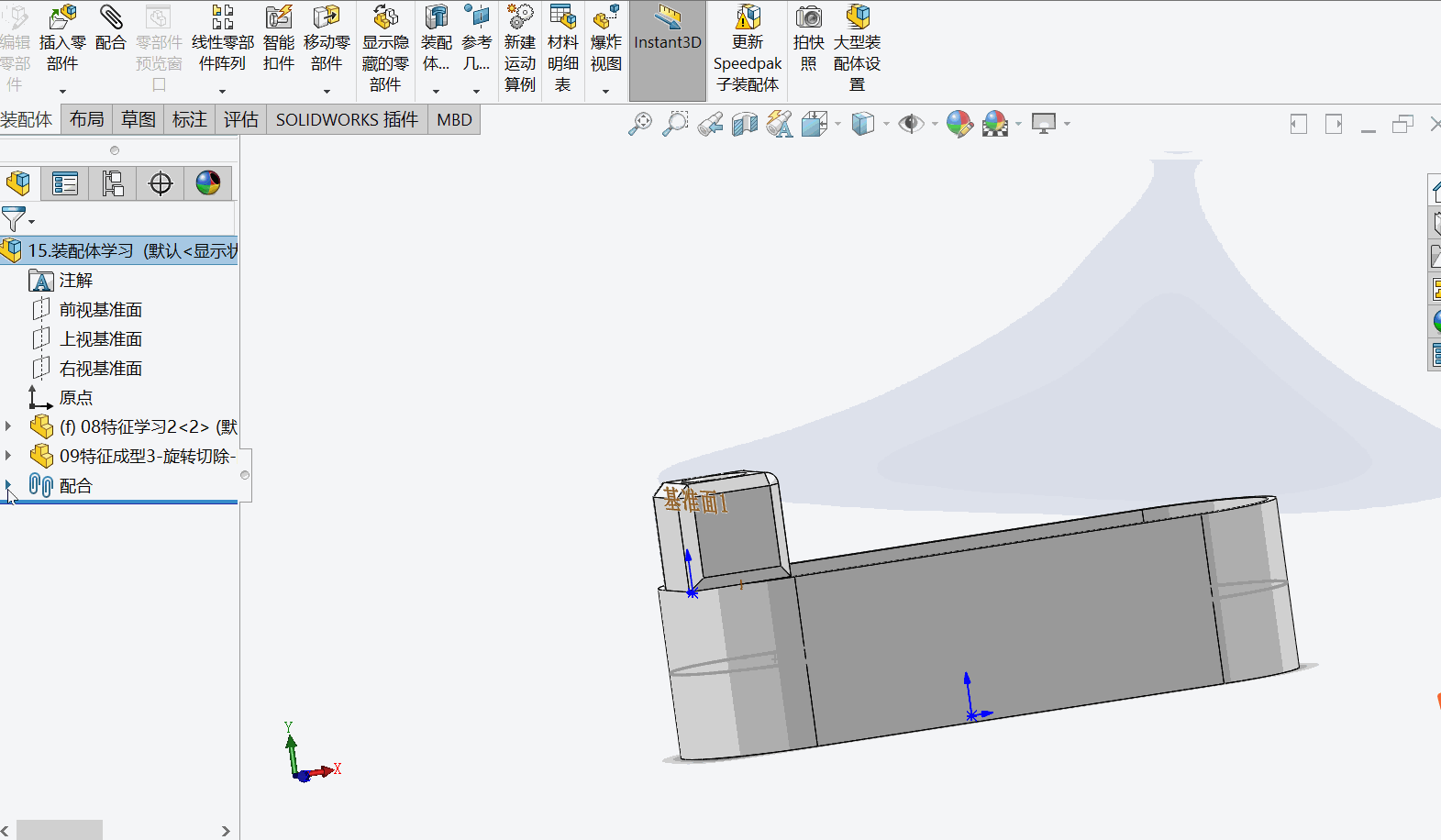Open dropdown under Assembly Features (装配体...)
Screen dimensions: 1441x840
[436, 91]
